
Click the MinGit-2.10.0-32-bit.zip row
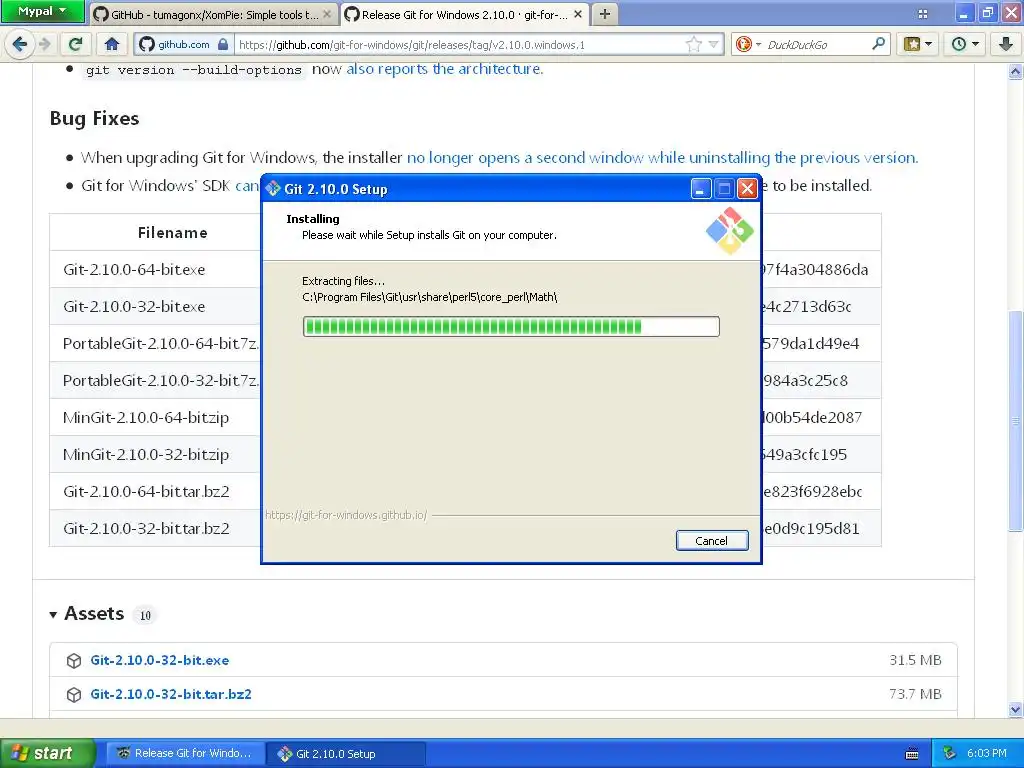tap(155, 454)
